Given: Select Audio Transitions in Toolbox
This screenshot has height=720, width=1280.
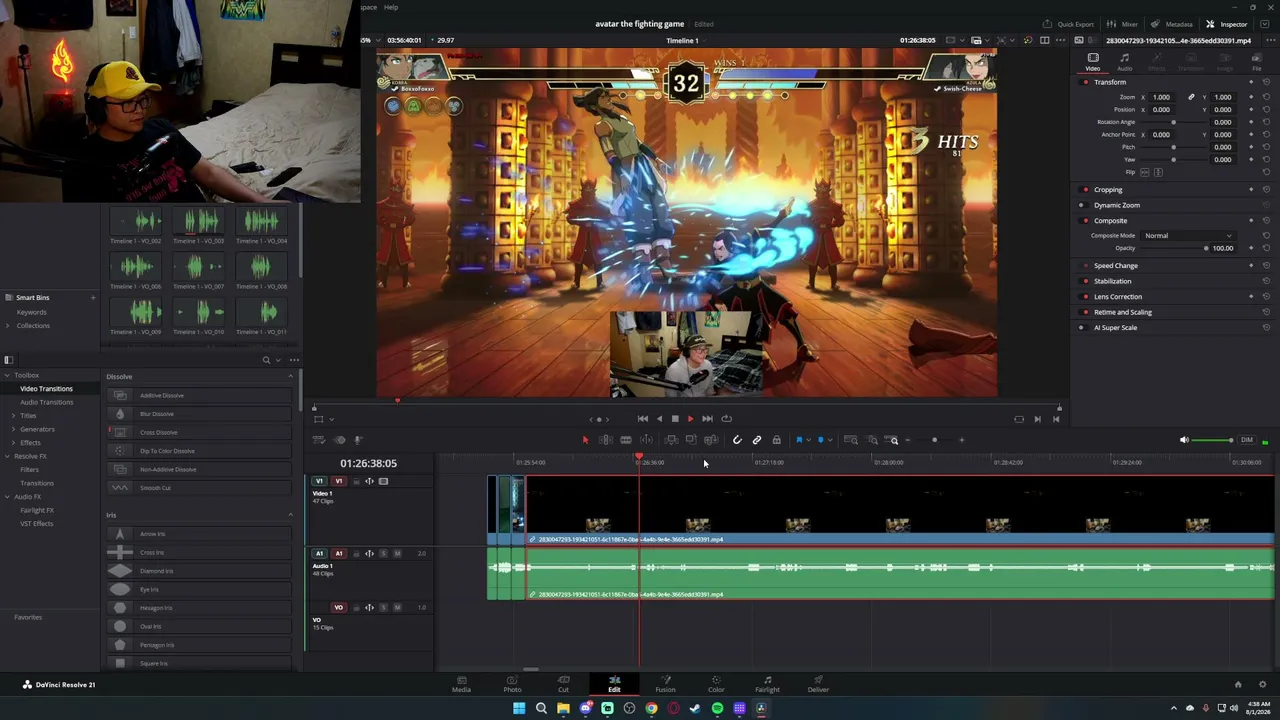Looking at the screenshot, I should pyautogui.click(x=46, y=402).
